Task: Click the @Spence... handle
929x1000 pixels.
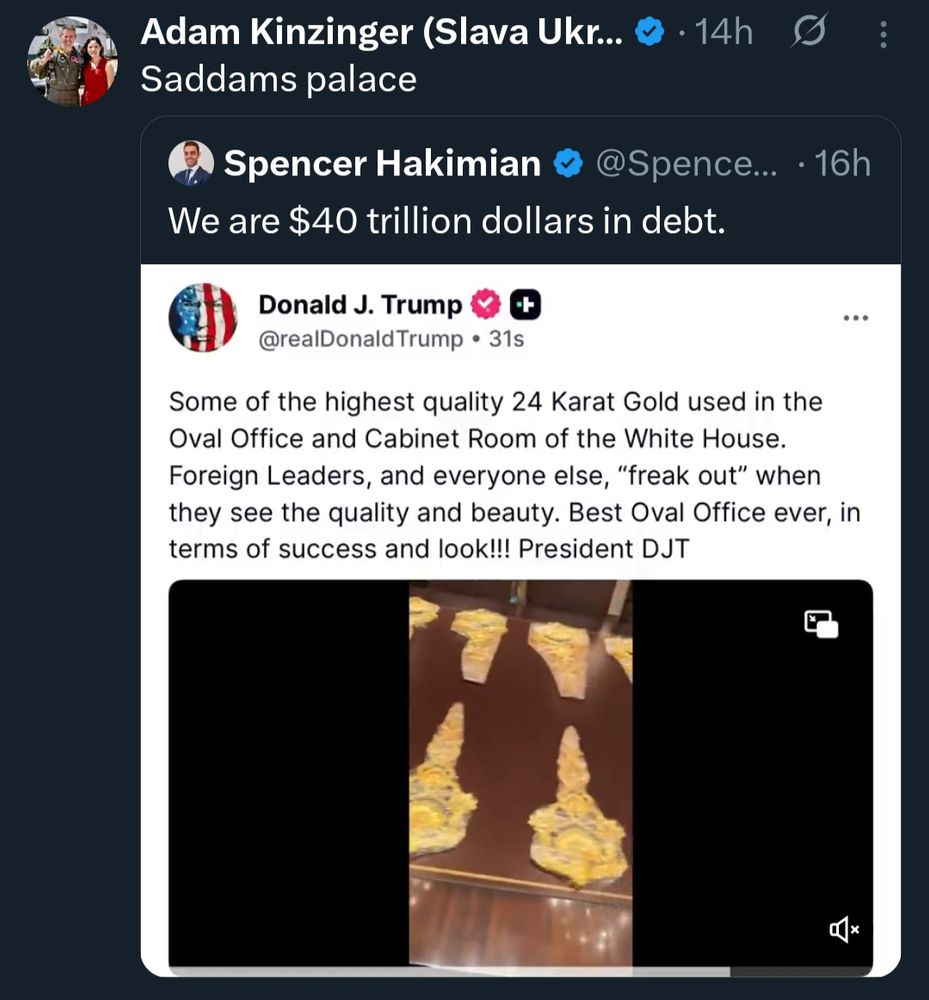Action: click(x=687, y=164)
